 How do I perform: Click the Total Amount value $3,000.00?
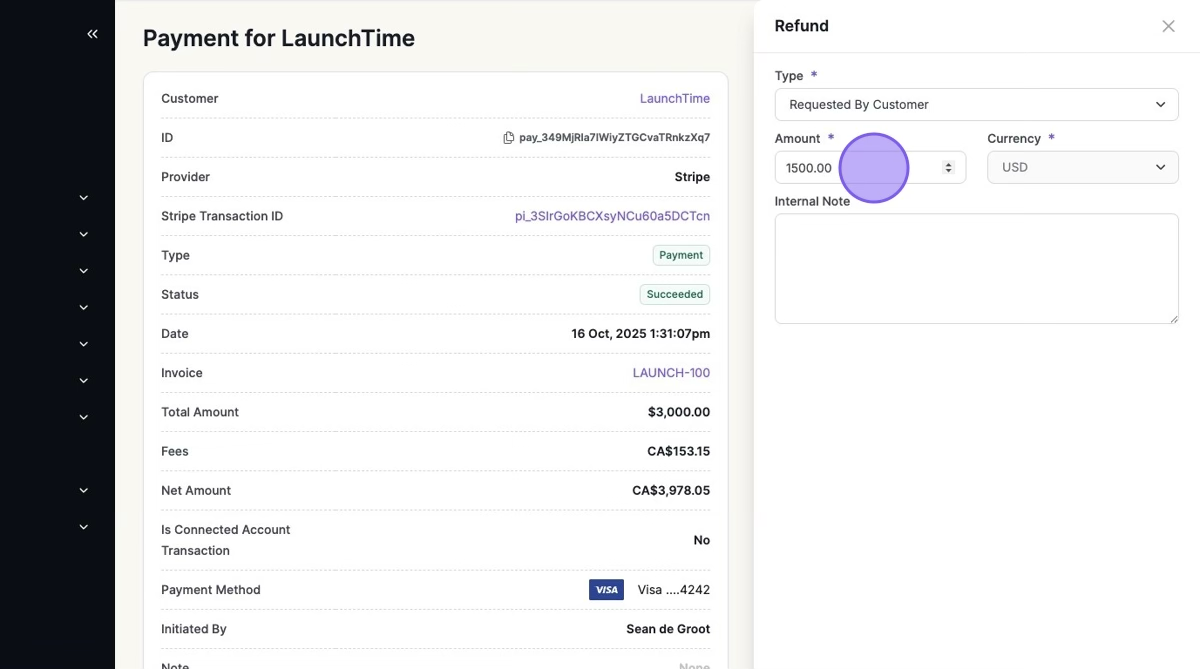(x=679, y=412)
